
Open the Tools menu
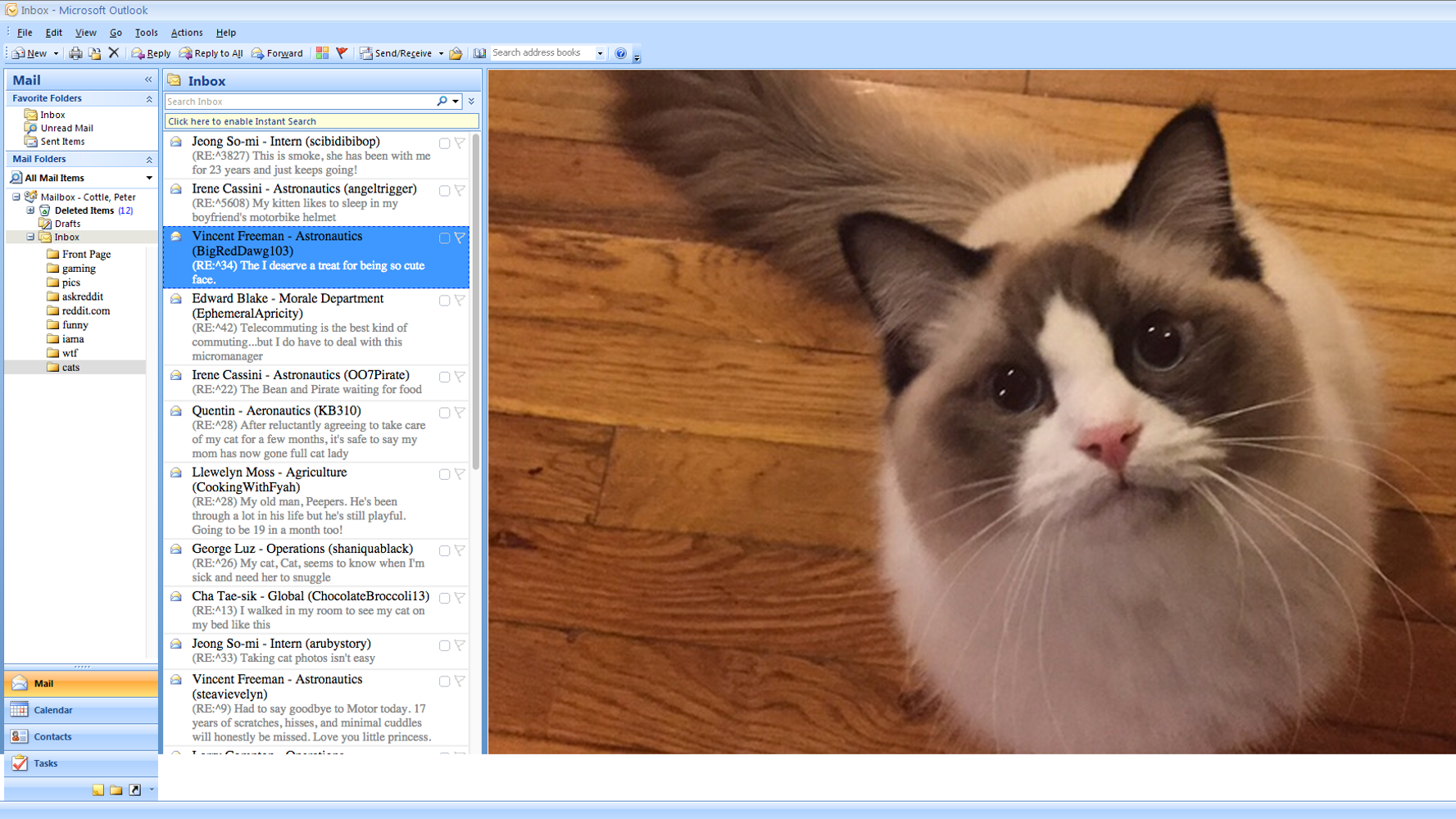pos(146,33)
